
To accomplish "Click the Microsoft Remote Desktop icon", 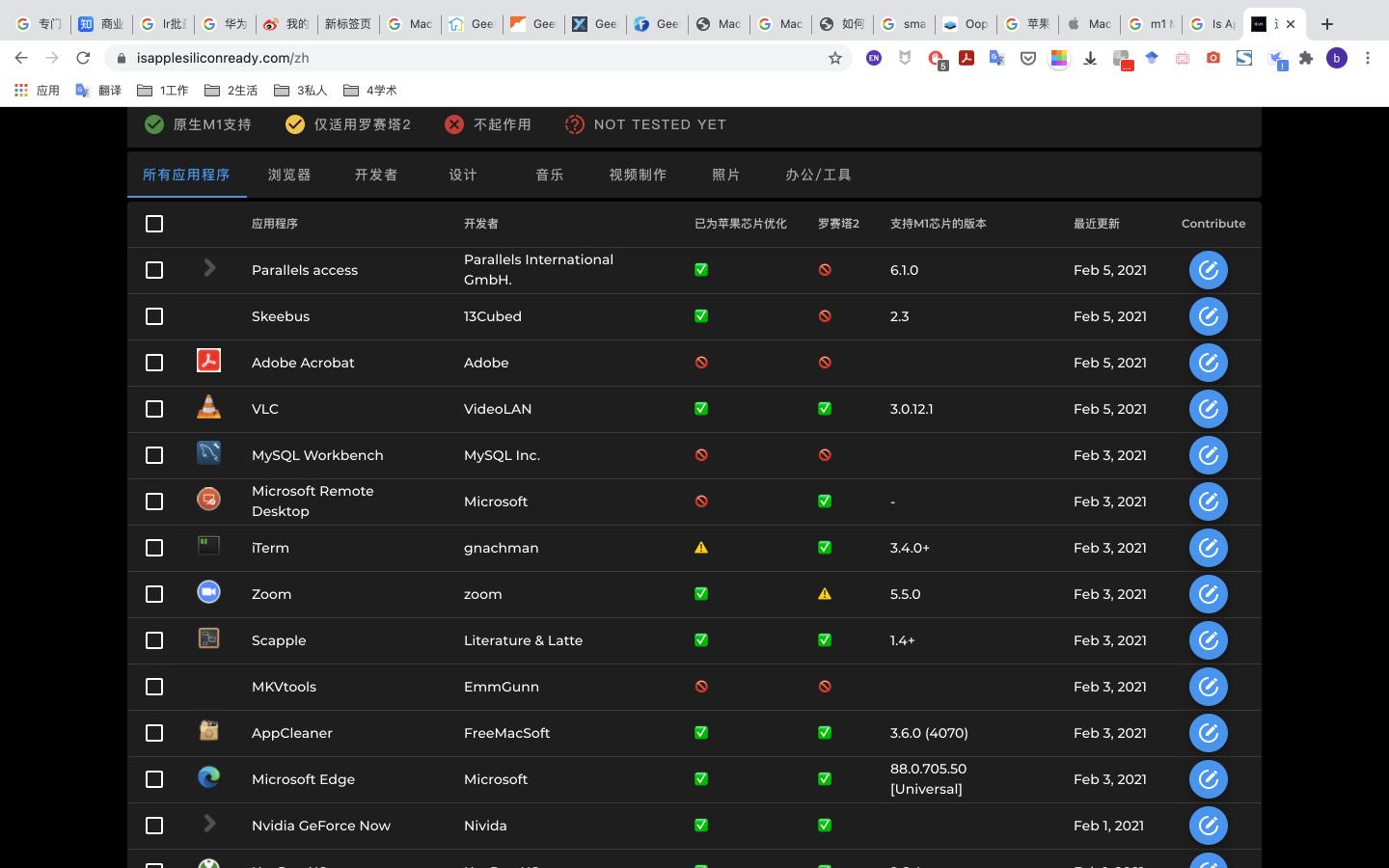I will point(208,499).
